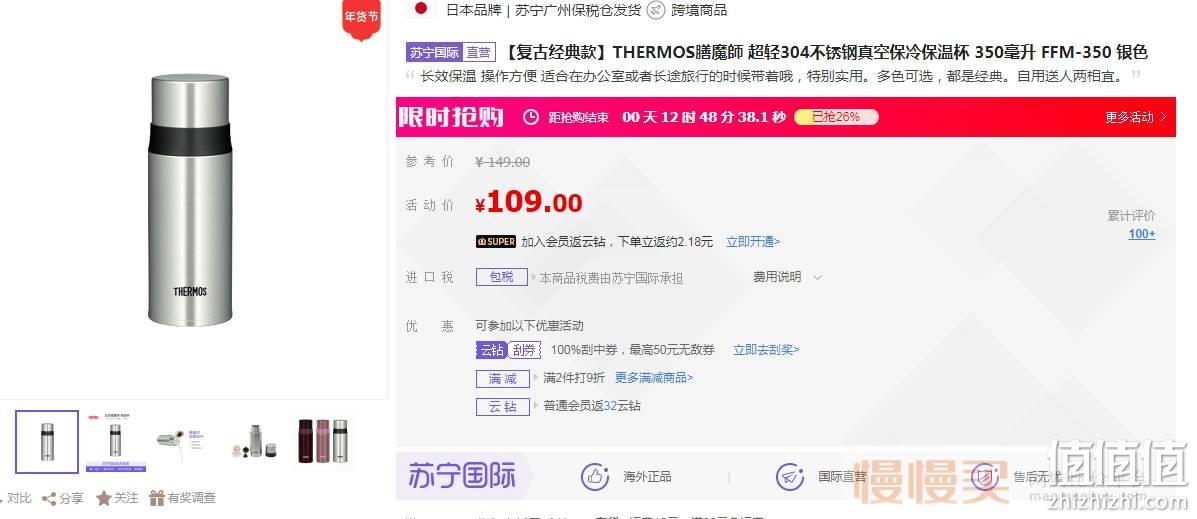Open the 更多活动 chevron link
This screenshot has width=1197, height=519.
pos(1136,118)
